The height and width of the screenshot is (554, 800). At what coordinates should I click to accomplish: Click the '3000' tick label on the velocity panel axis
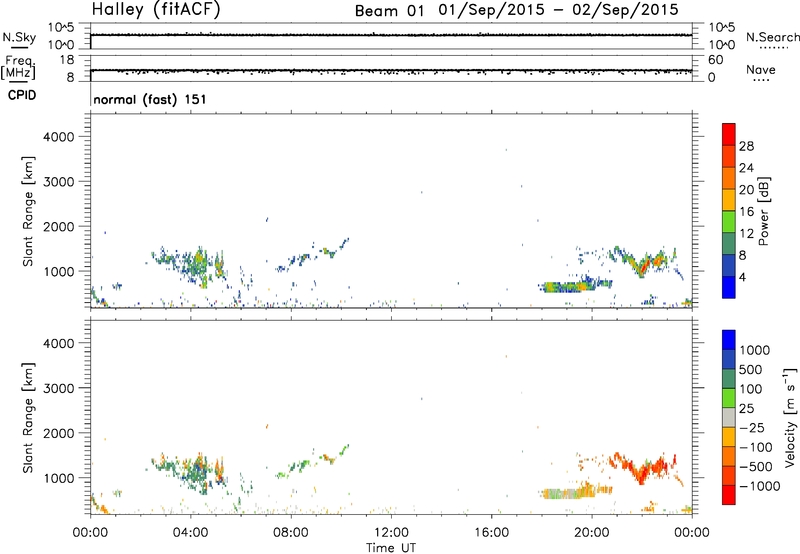coord(59,388)
